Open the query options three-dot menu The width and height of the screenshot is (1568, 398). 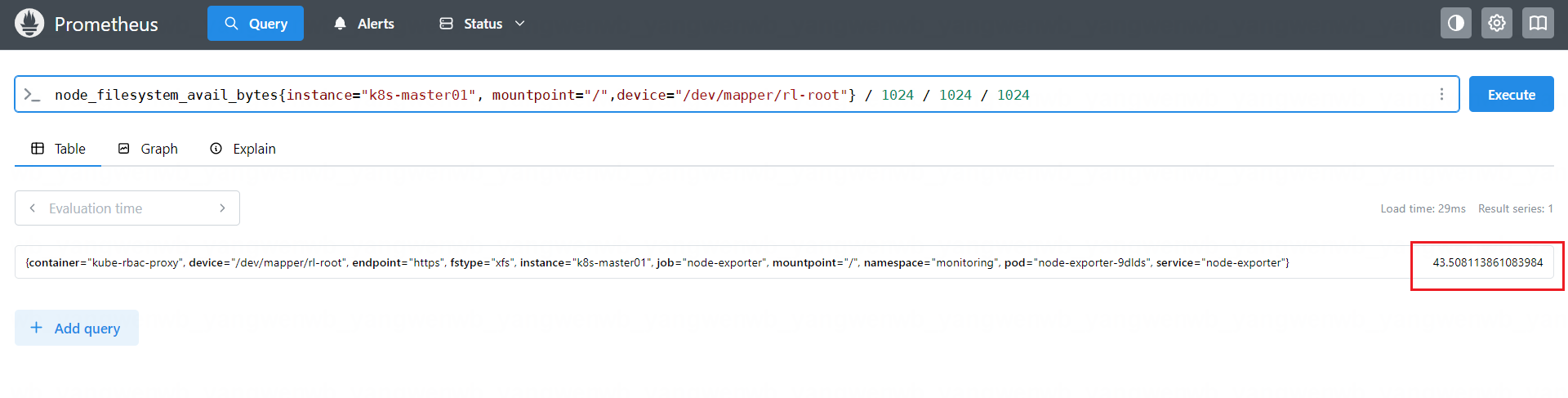pos(1441,95)
